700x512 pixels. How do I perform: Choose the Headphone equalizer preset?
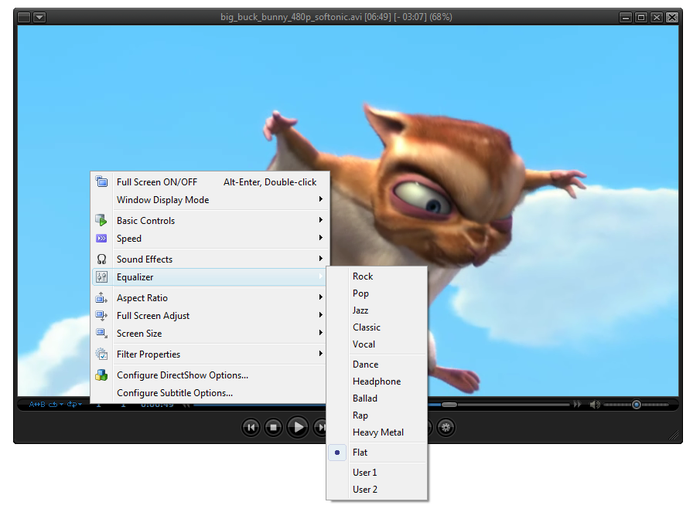377,381
